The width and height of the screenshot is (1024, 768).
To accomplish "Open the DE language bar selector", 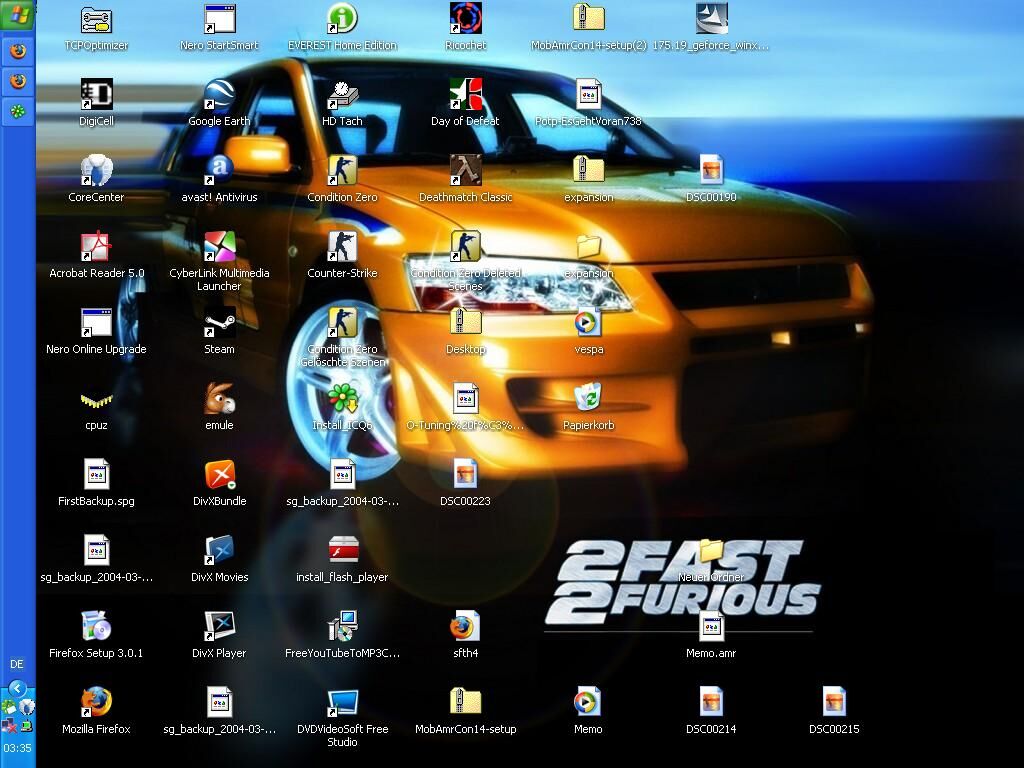I will [x=17, y=664].
